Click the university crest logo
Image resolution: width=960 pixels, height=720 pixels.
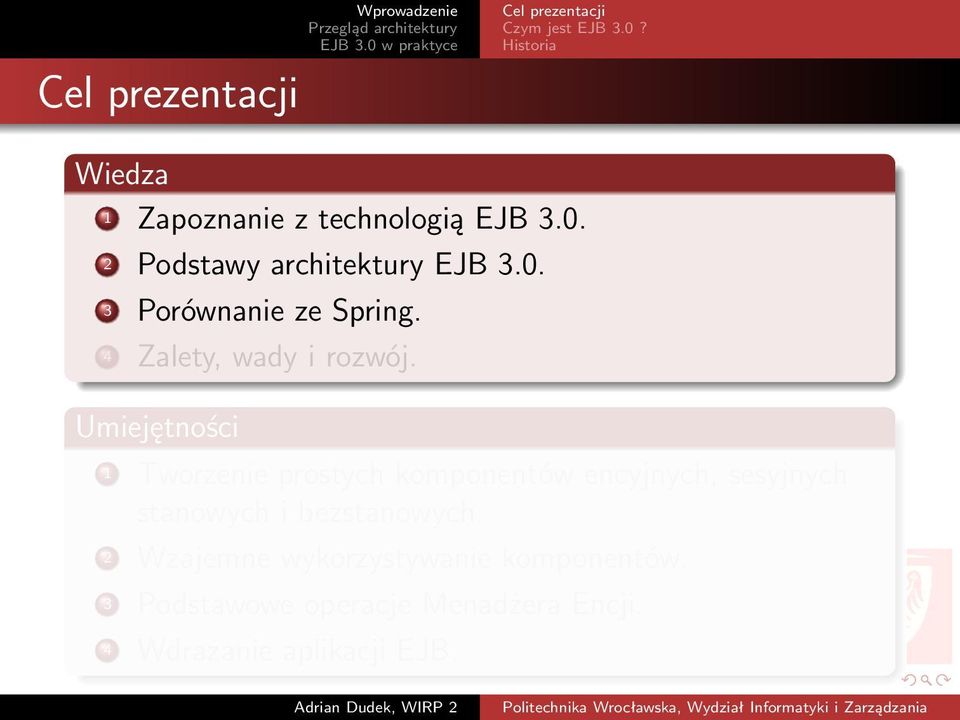click(929, 606)
